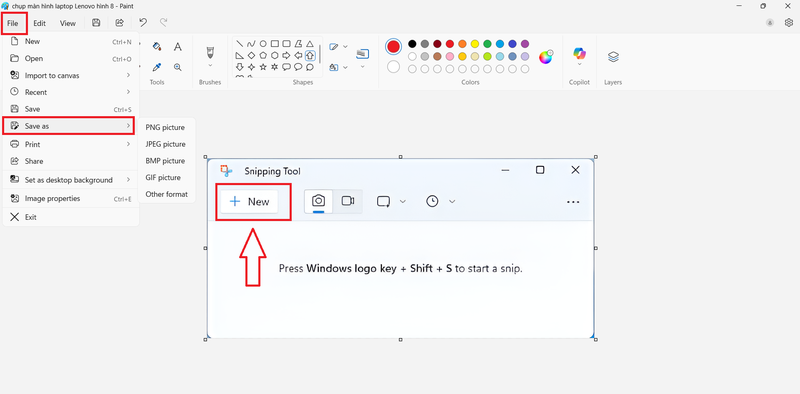The image size is (800, 394).
Task: Pick the Six-point star shape
Action: pos(275,67)
